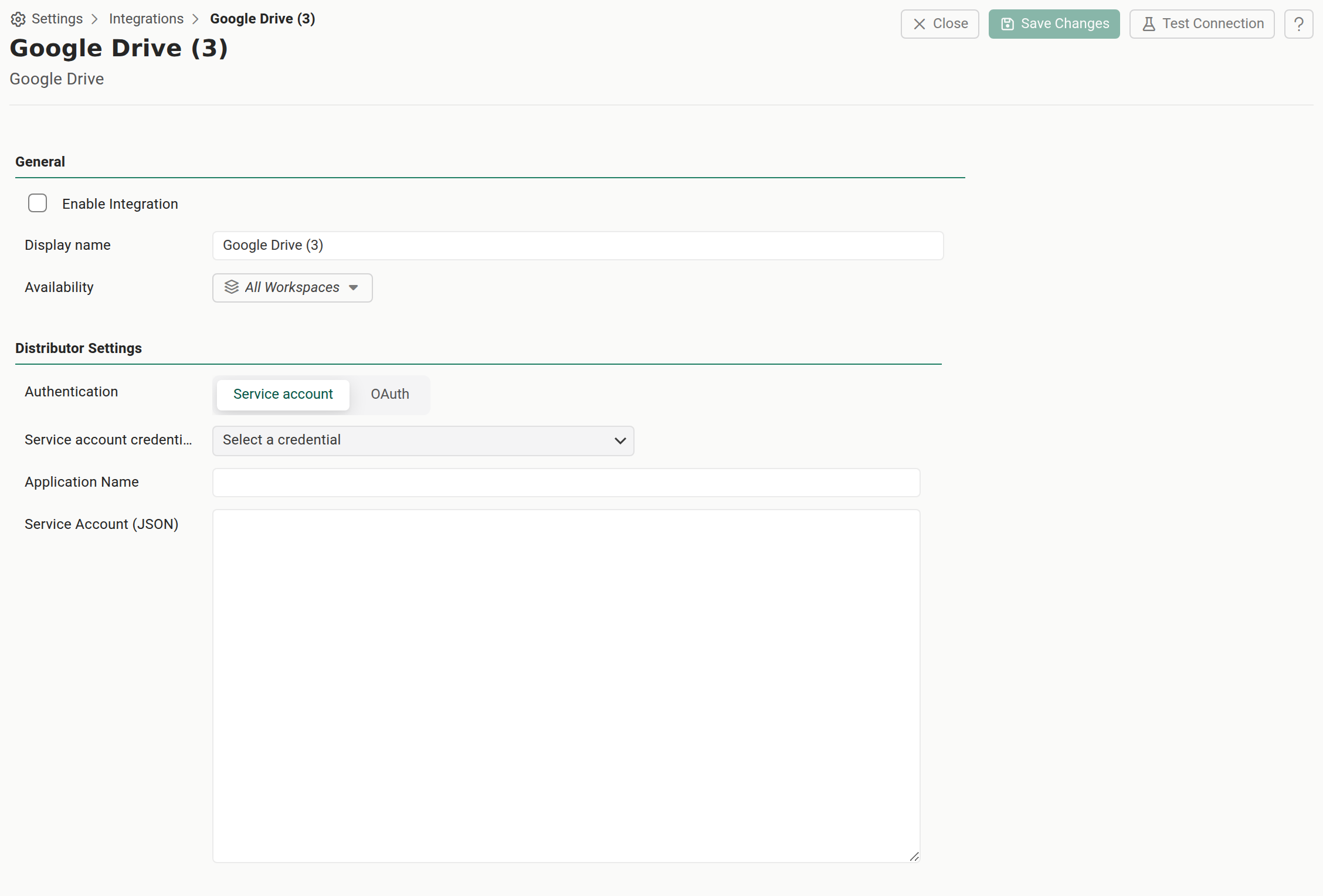
Task: Click inside the Service Account (JSON) textarea
Action: click(566, 686)
